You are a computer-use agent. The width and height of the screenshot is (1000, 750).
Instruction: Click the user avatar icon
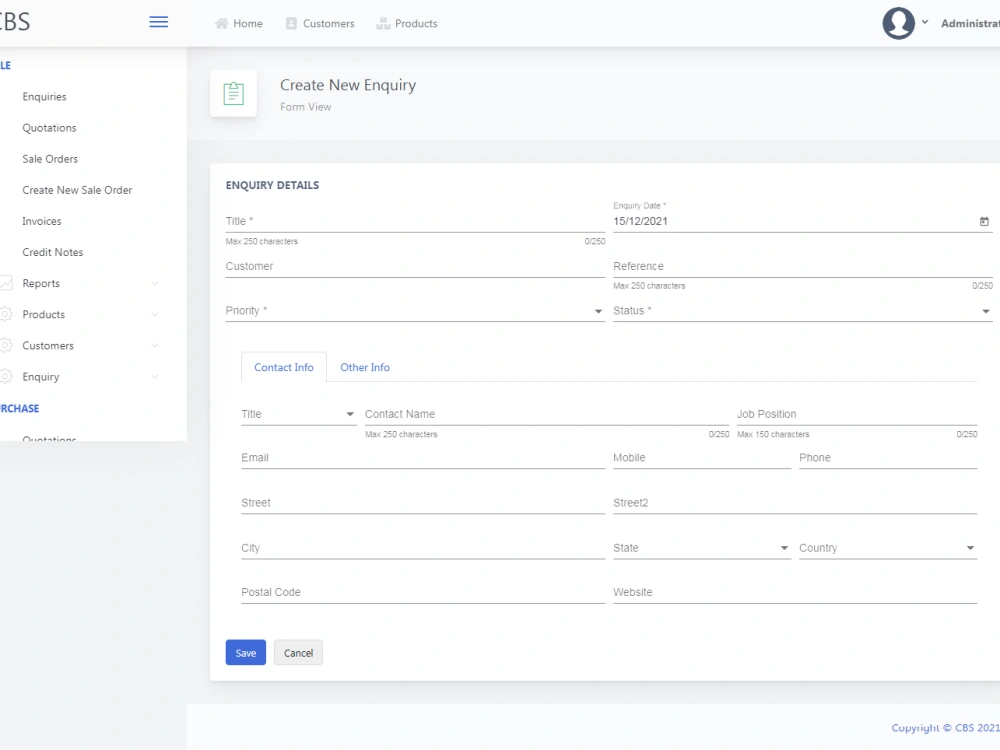click(x=899, y=23)
